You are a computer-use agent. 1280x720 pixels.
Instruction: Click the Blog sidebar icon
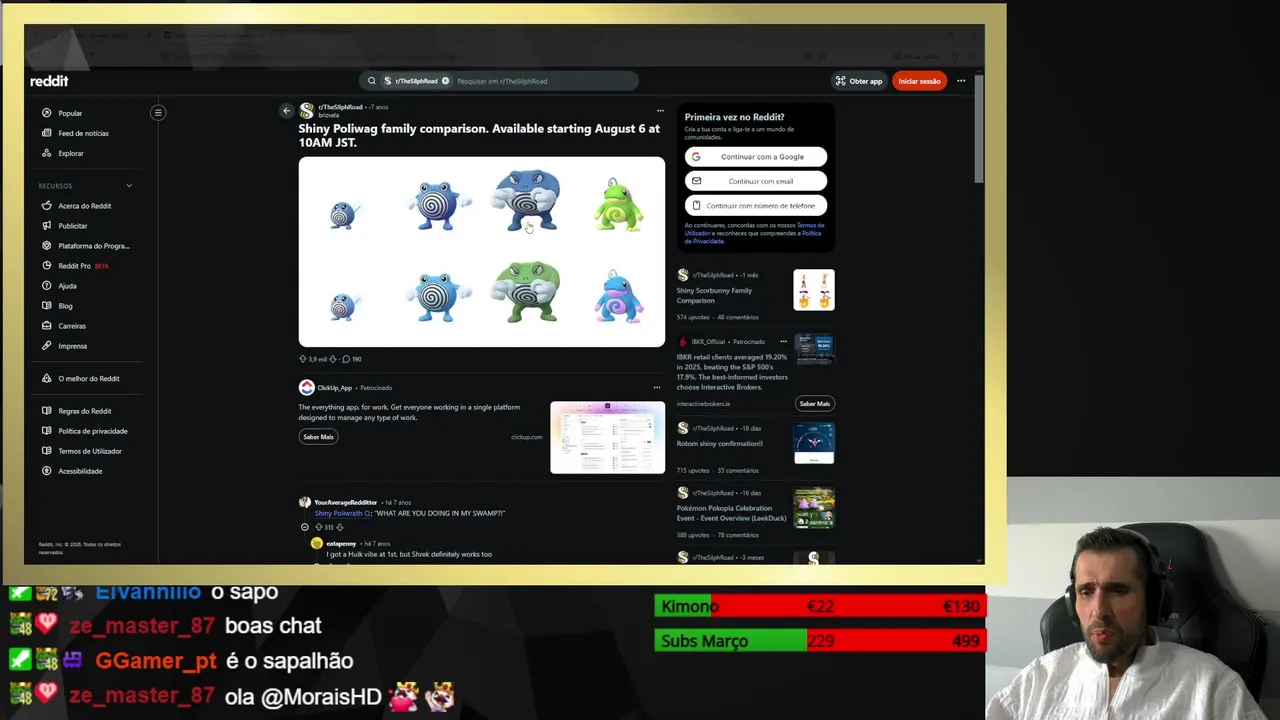[47, 306]
